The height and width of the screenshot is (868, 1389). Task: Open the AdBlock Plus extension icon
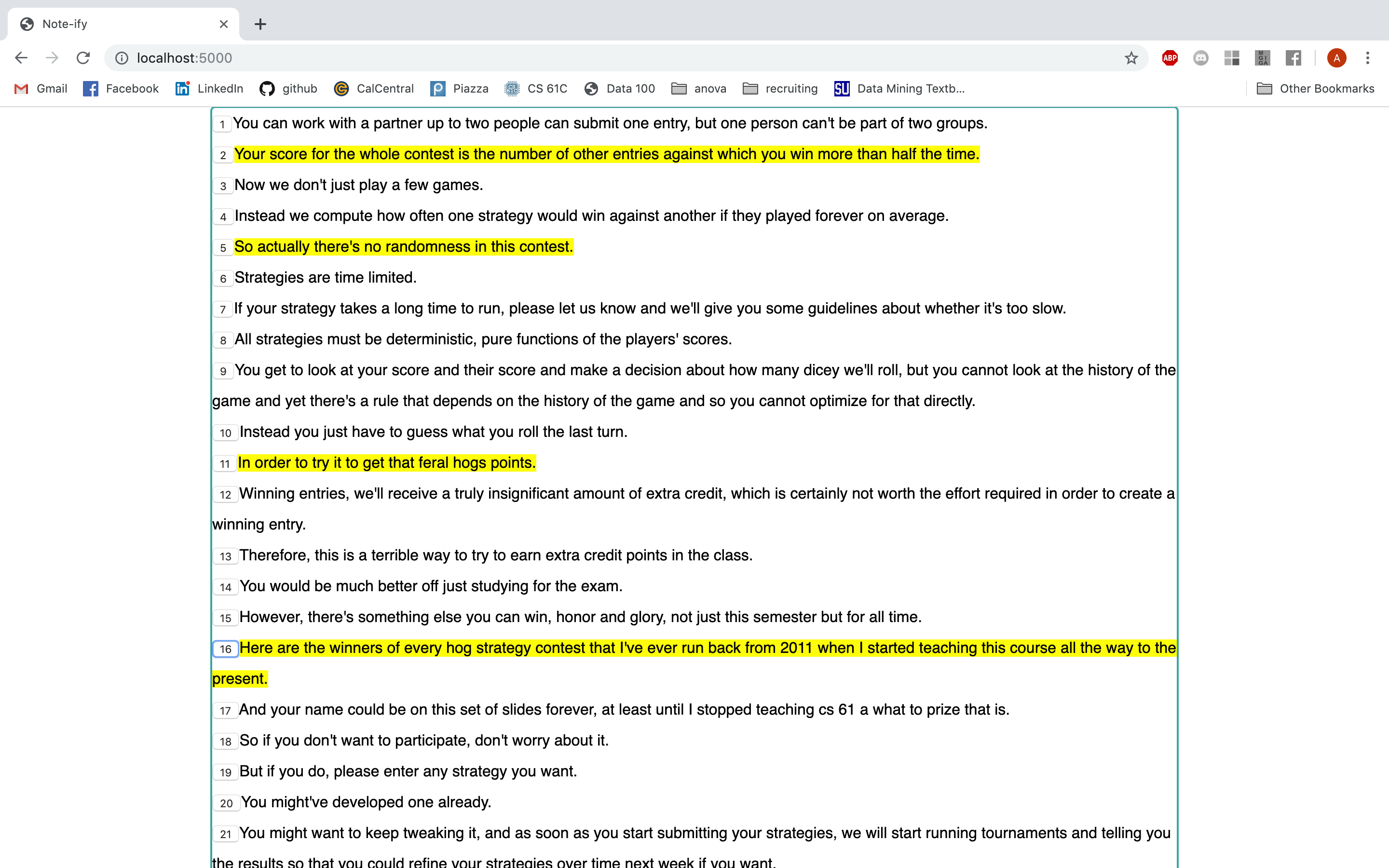(1170, 58)
